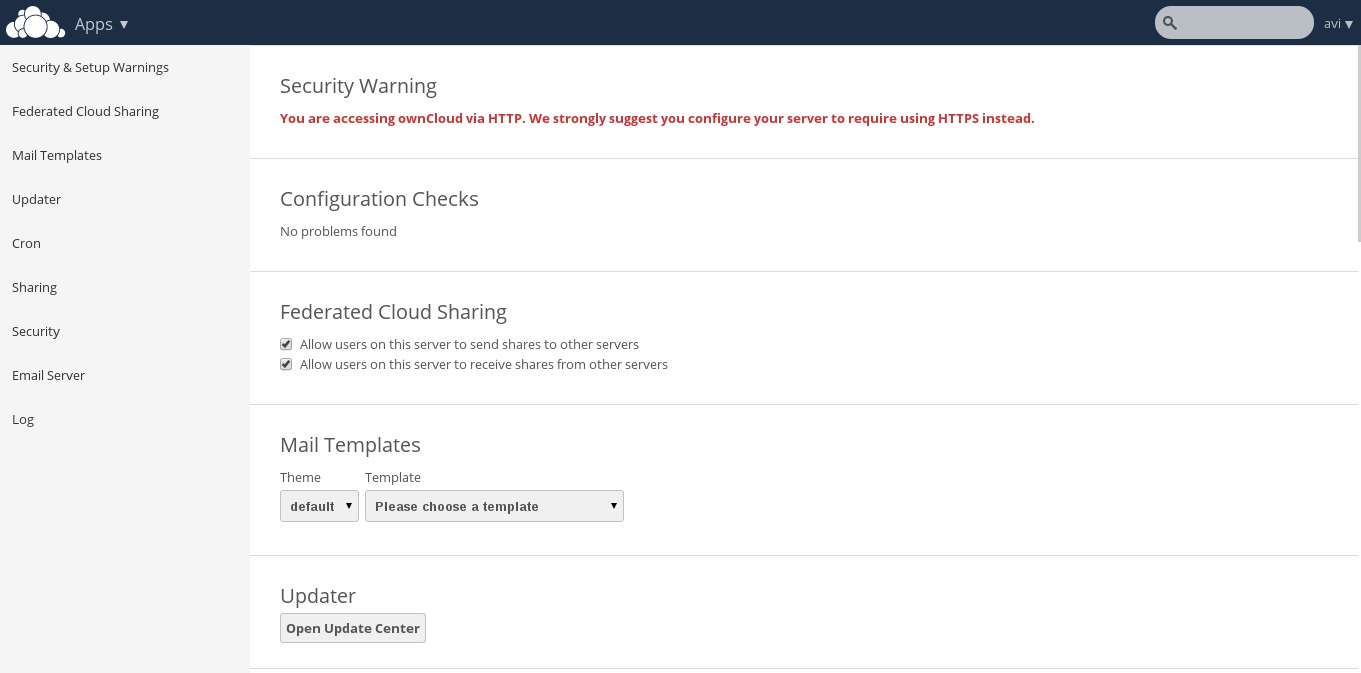Open the avi user menu
This screenshot has width=1361, height=673.
pos(1338,24)
